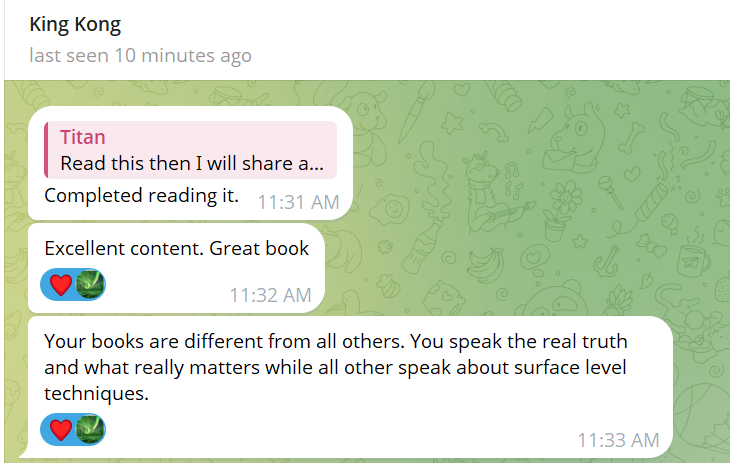
Task: Open King Kong's profile from header name
Action: [76, 23]
